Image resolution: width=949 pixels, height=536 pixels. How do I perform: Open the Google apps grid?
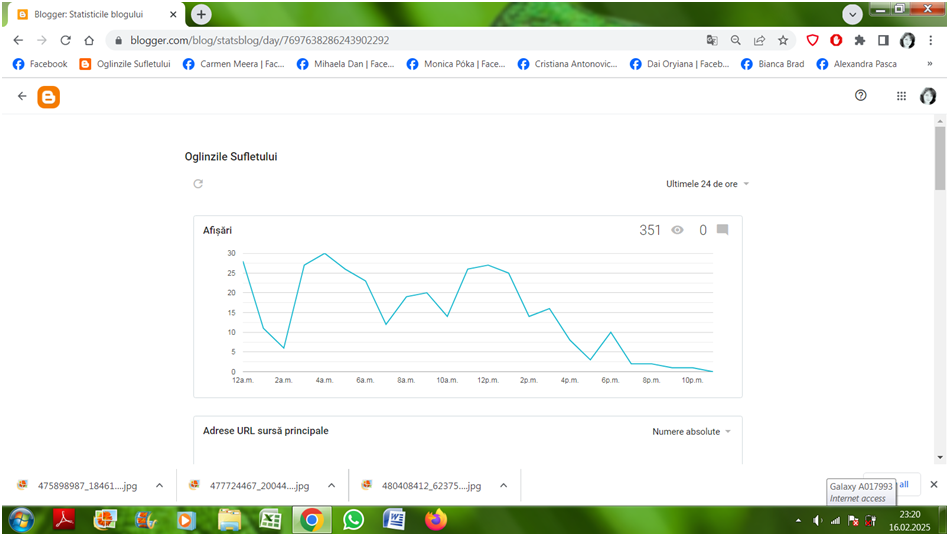(901, 96)
